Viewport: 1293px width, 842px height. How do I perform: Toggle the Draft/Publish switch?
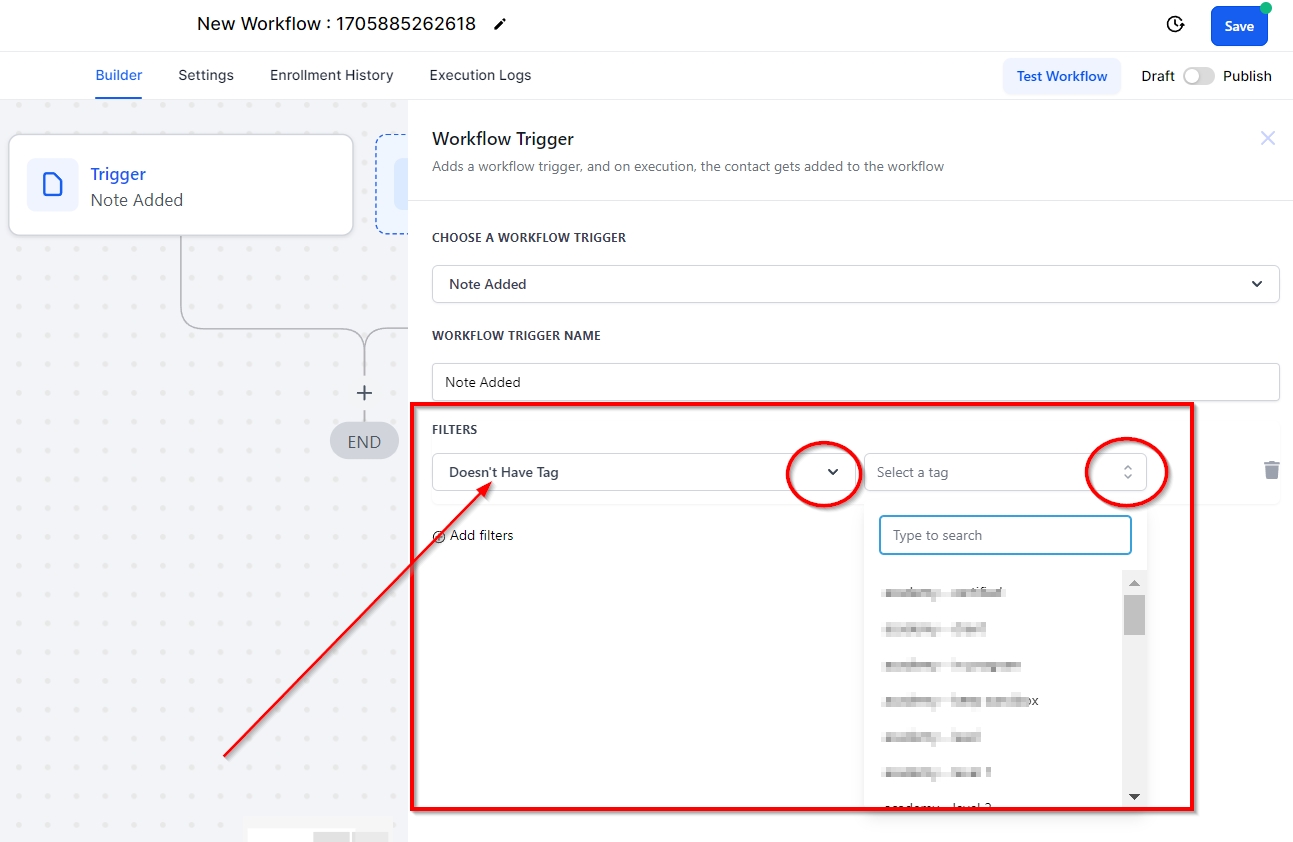pos(1198,76)
